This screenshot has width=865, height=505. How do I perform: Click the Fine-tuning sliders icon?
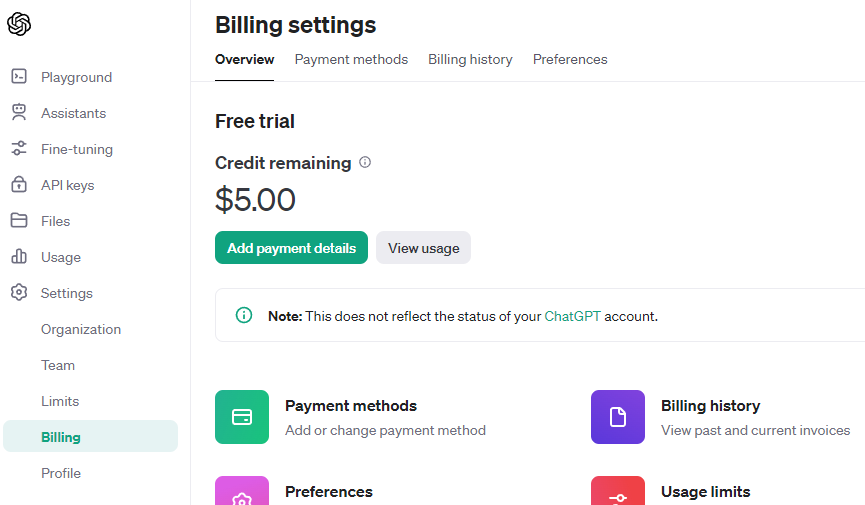tap(19, 149)
